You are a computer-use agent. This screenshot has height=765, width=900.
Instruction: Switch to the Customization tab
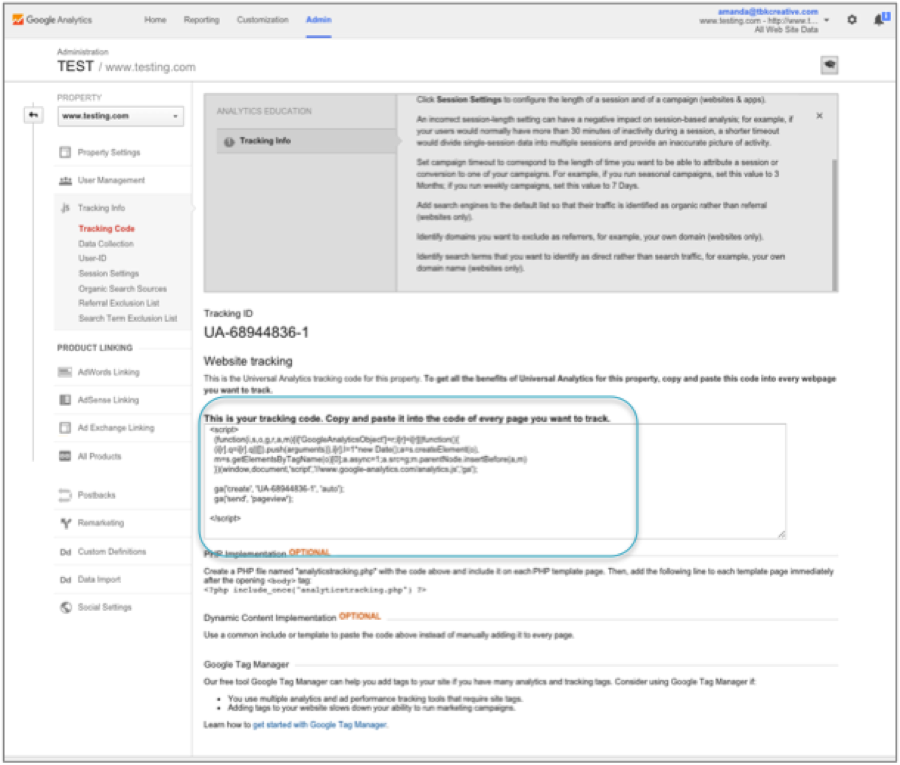pos(263,20)
